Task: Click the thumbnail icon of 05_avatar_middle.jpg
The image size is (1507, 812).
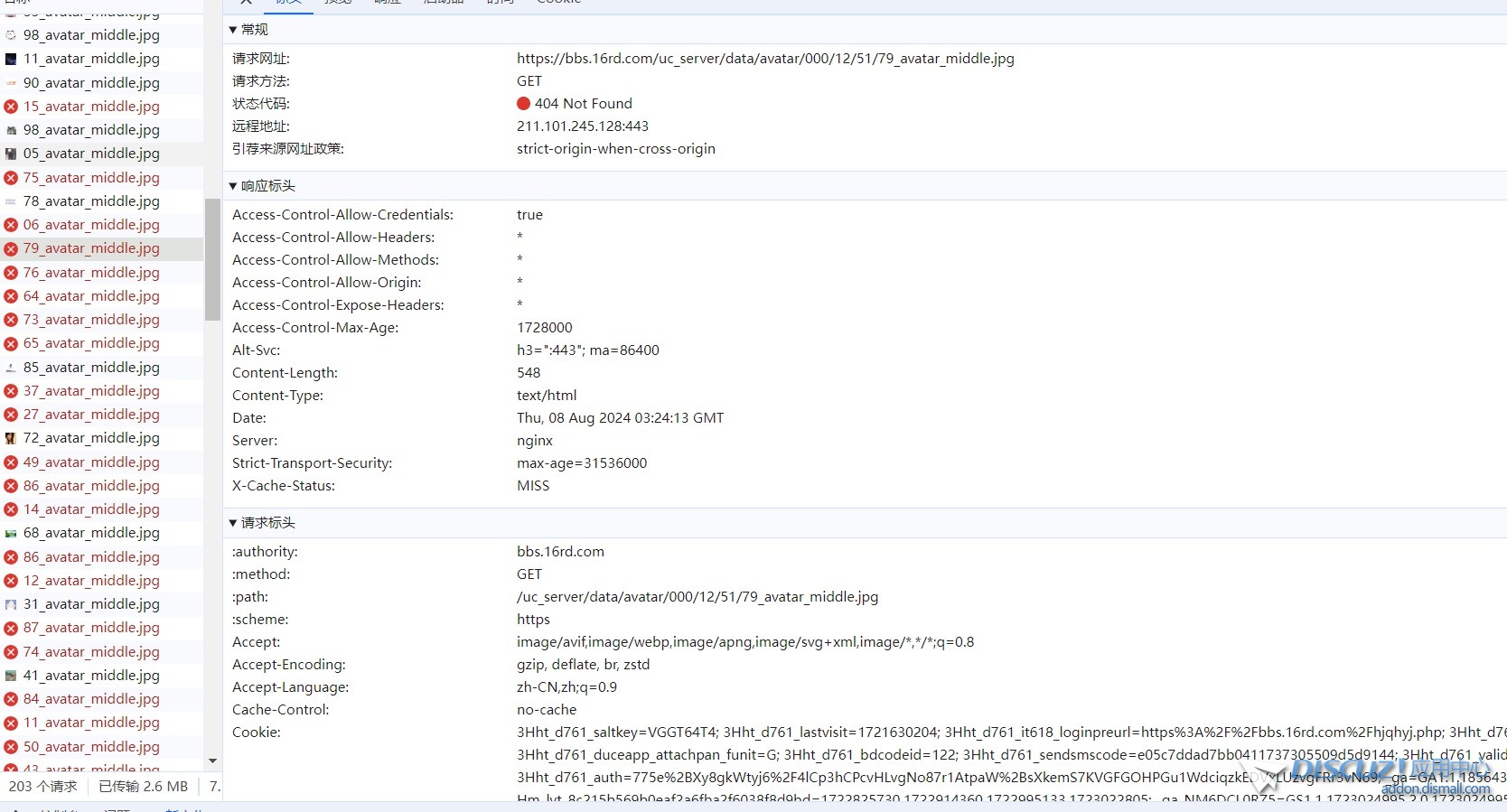Action: [11, 154]
